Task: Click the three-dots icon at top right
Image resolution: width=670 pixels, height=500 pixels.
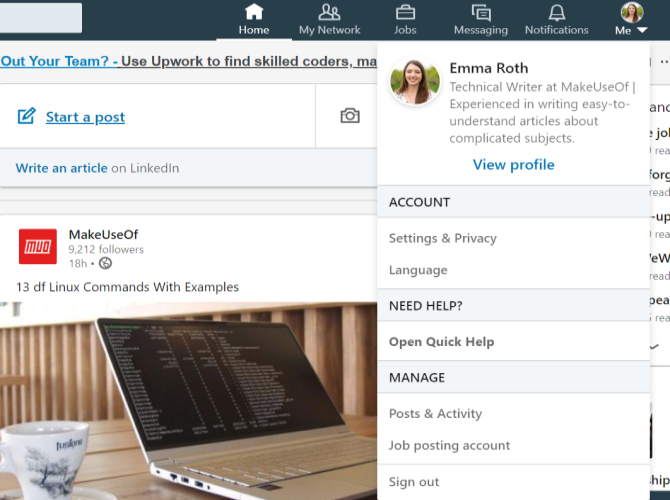Action: click(x=664, y=62)
